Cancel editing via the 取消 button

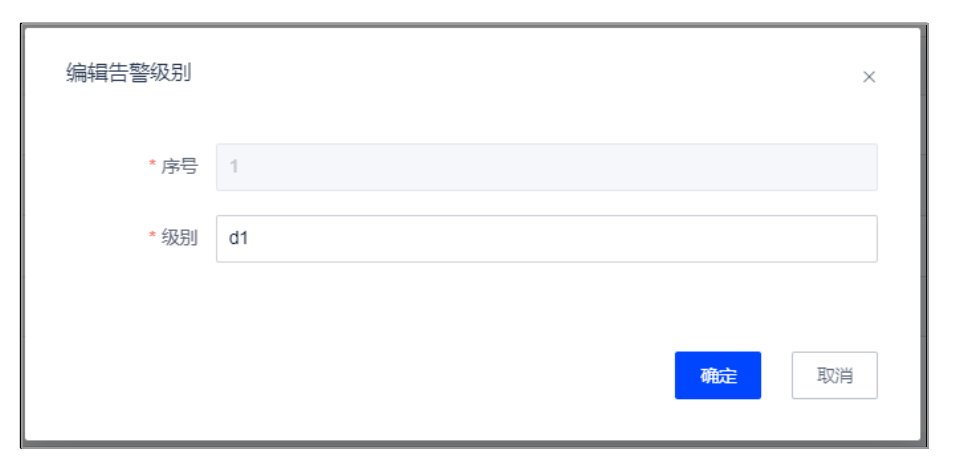834,375
